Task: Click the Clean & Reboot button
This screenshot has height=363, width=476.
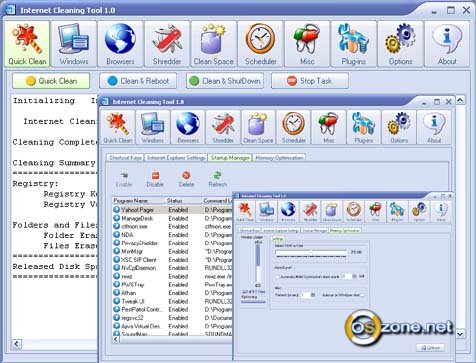Action: pyautogui.click(x=138, y=81)
